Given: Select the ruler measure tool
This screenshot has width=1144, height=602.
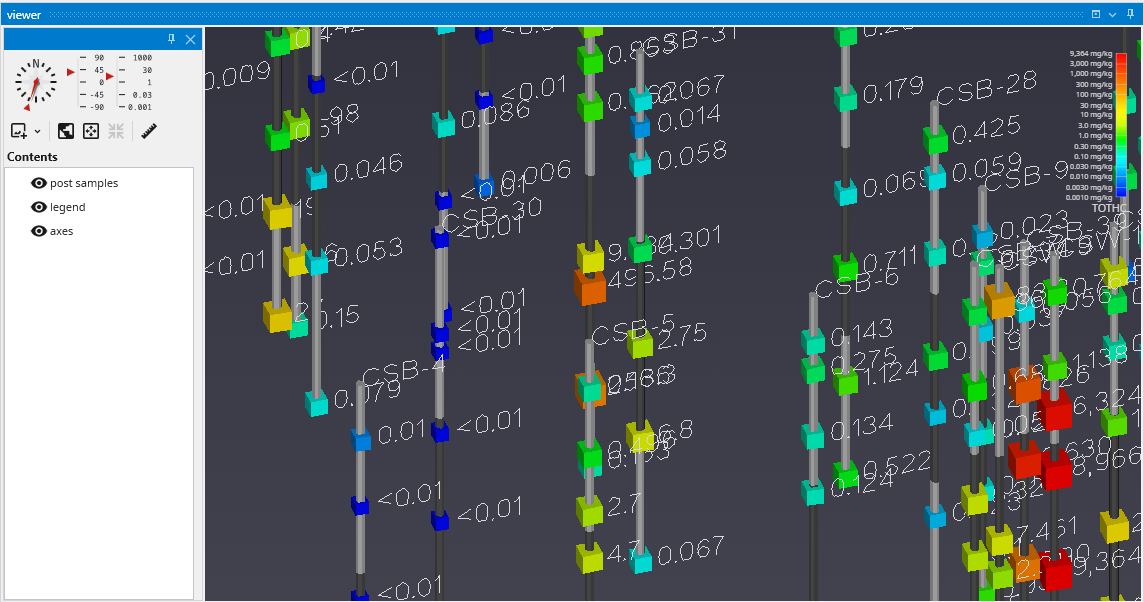Looking at the screenshot, I should [150, 131].
